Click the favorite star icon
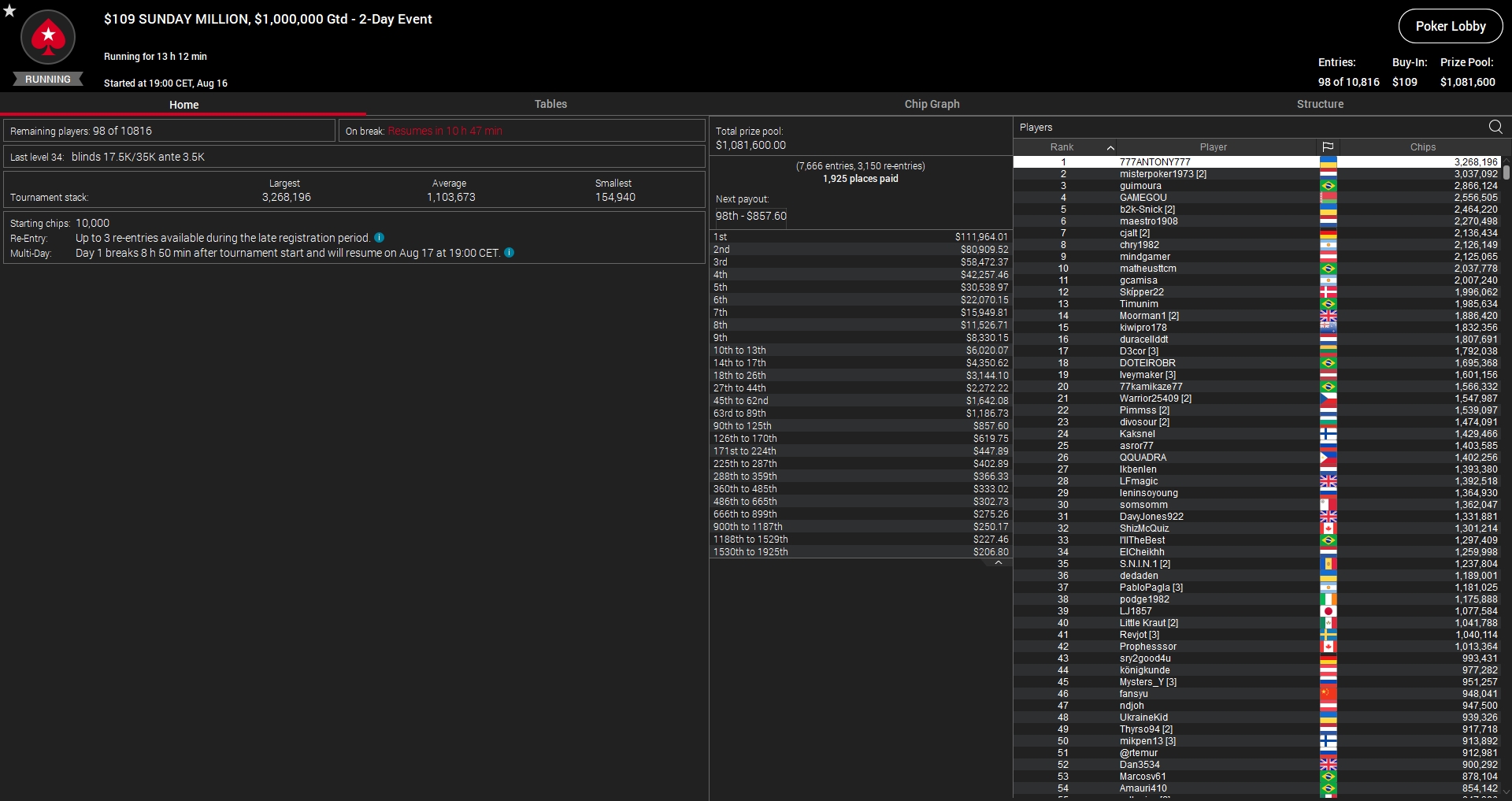The height and width of the screenshot is (801, 1512). click(9, 11)
